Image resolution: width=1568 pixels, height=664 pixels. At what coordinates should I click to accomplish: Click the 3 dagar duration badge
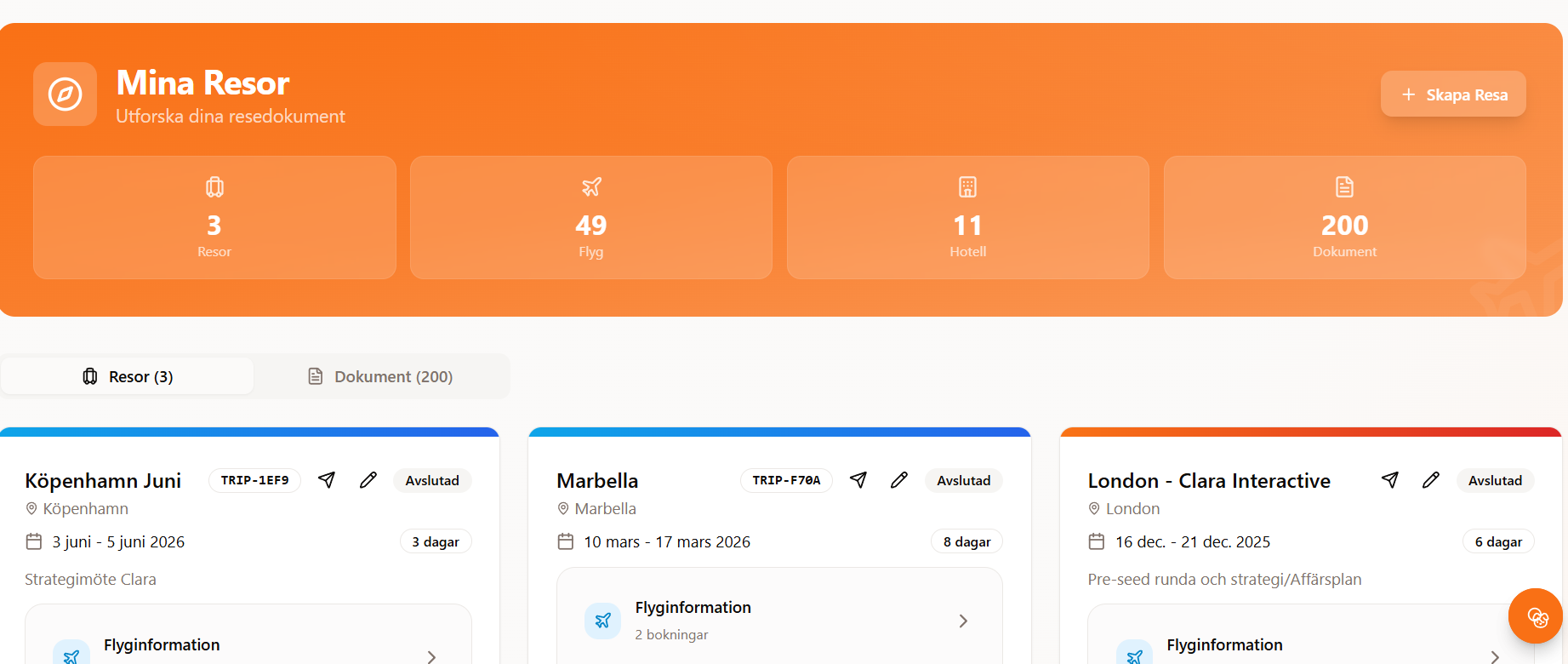click(436, 541)
